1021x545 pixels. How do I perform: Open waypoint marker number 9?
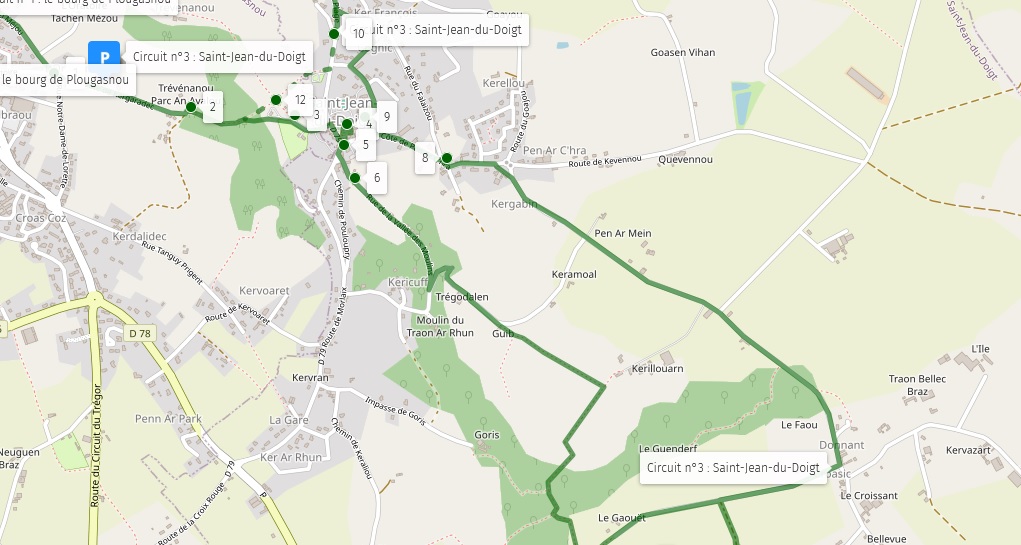click(387, 117)
